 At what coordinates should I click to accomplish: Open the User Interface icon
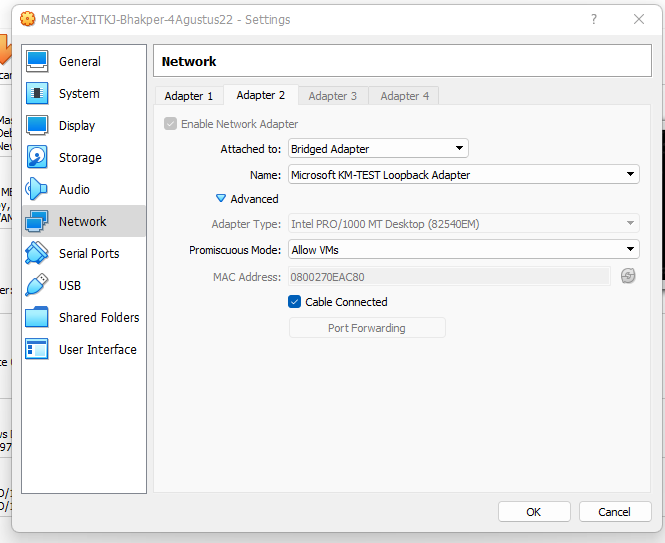coord(37,349)
